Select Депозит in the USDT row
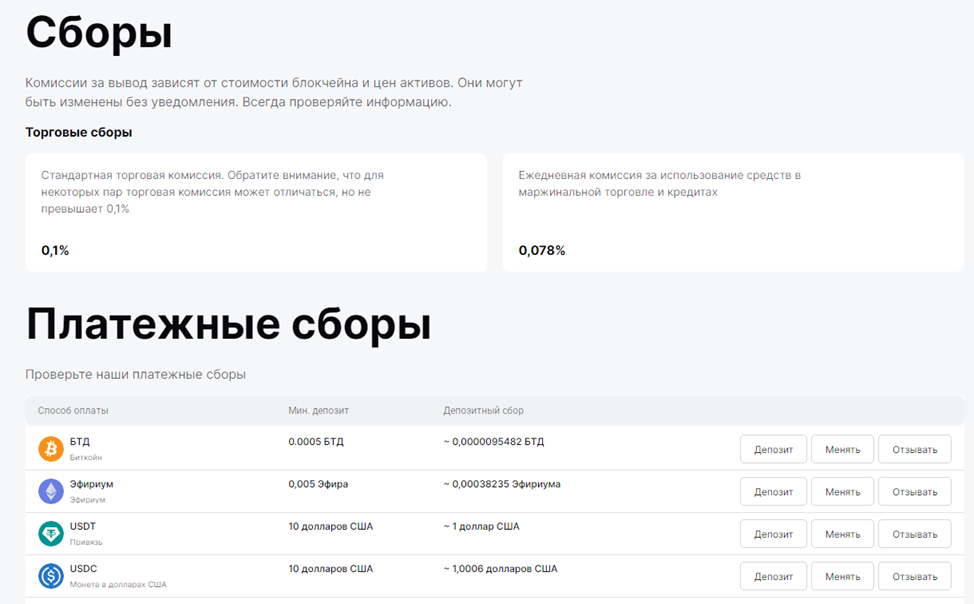This screenshot has height=604, width=974. [773, 534]
